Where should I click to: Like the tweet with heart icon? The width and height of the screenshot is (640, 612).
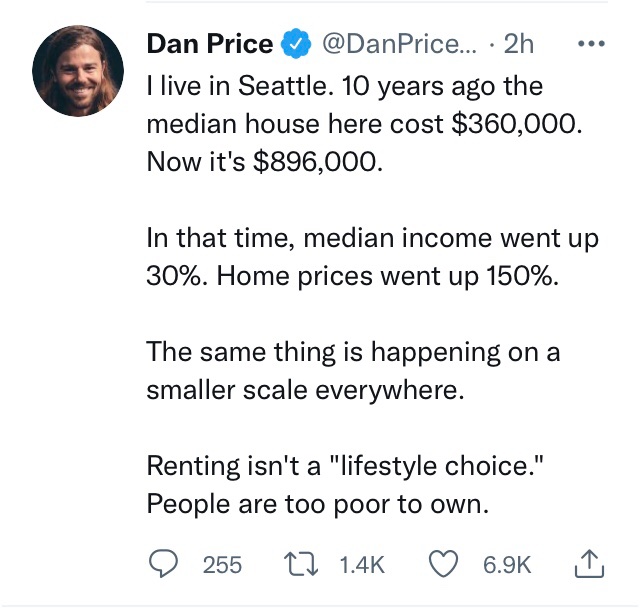pyautogui.click(x=448, y=565)
